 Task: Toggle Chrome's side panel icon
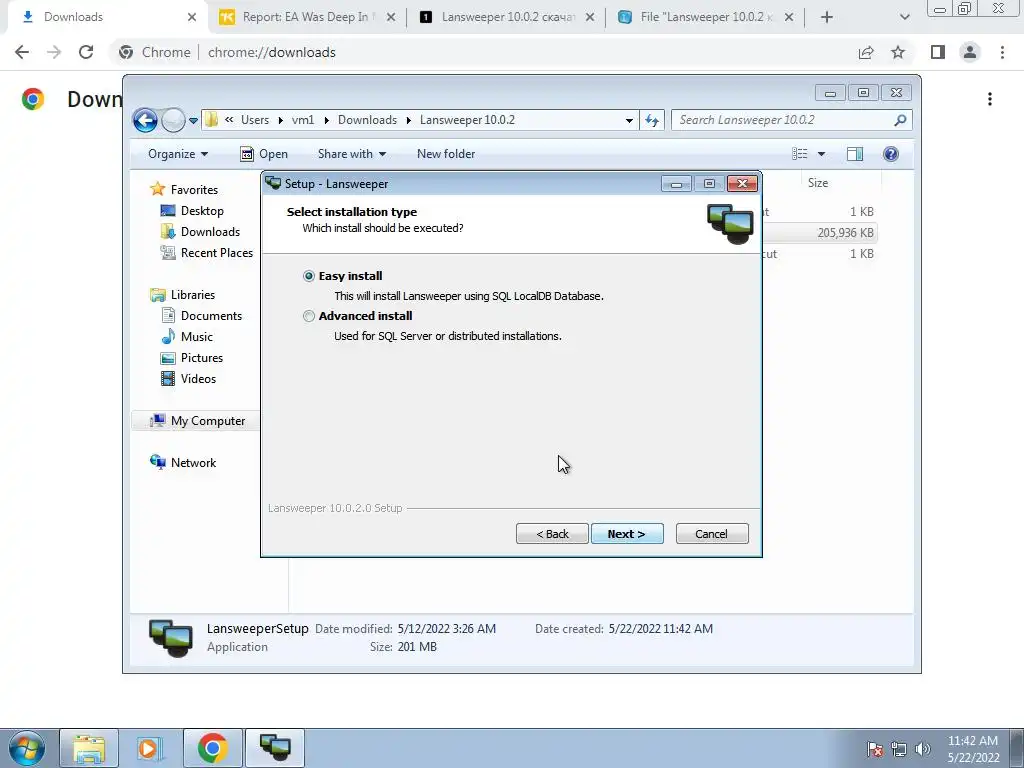point(938,52)
